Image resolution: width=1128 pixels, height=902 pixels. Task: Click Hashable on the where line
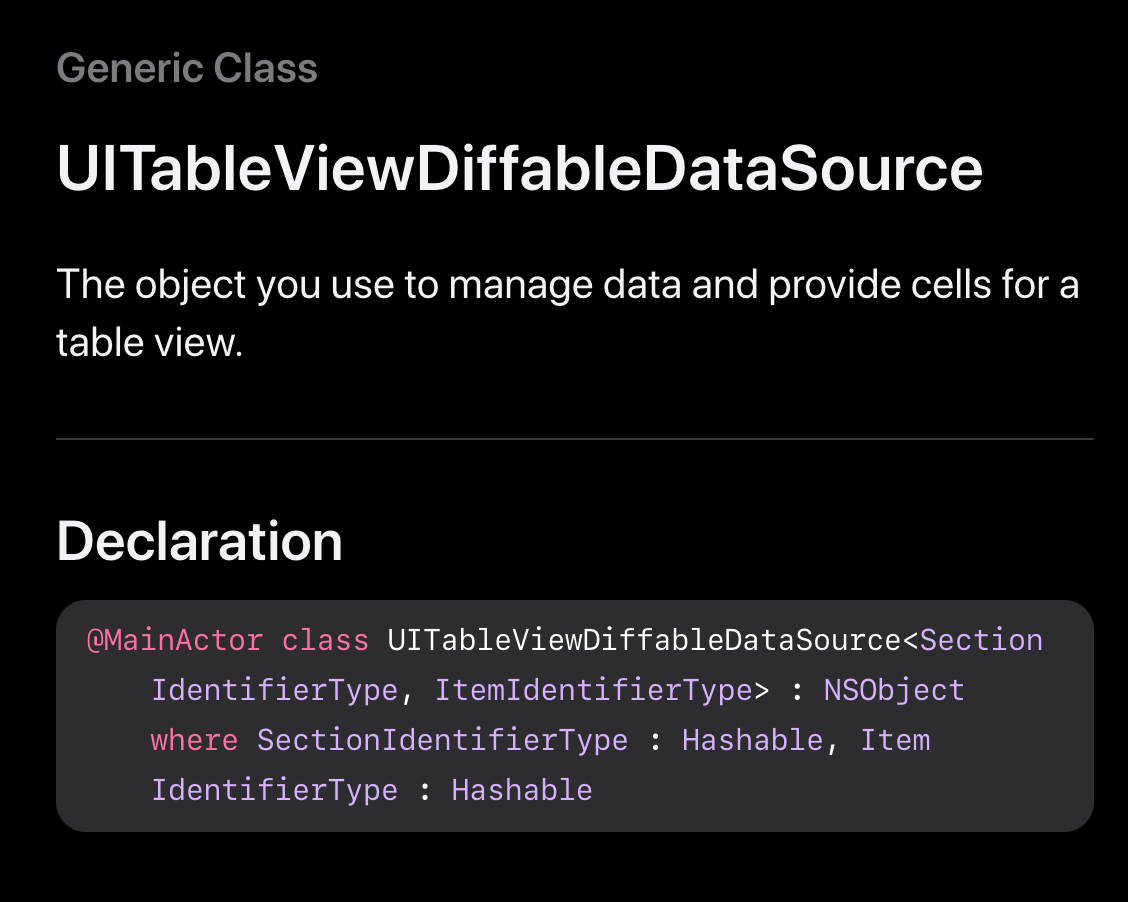click(752, 741)
